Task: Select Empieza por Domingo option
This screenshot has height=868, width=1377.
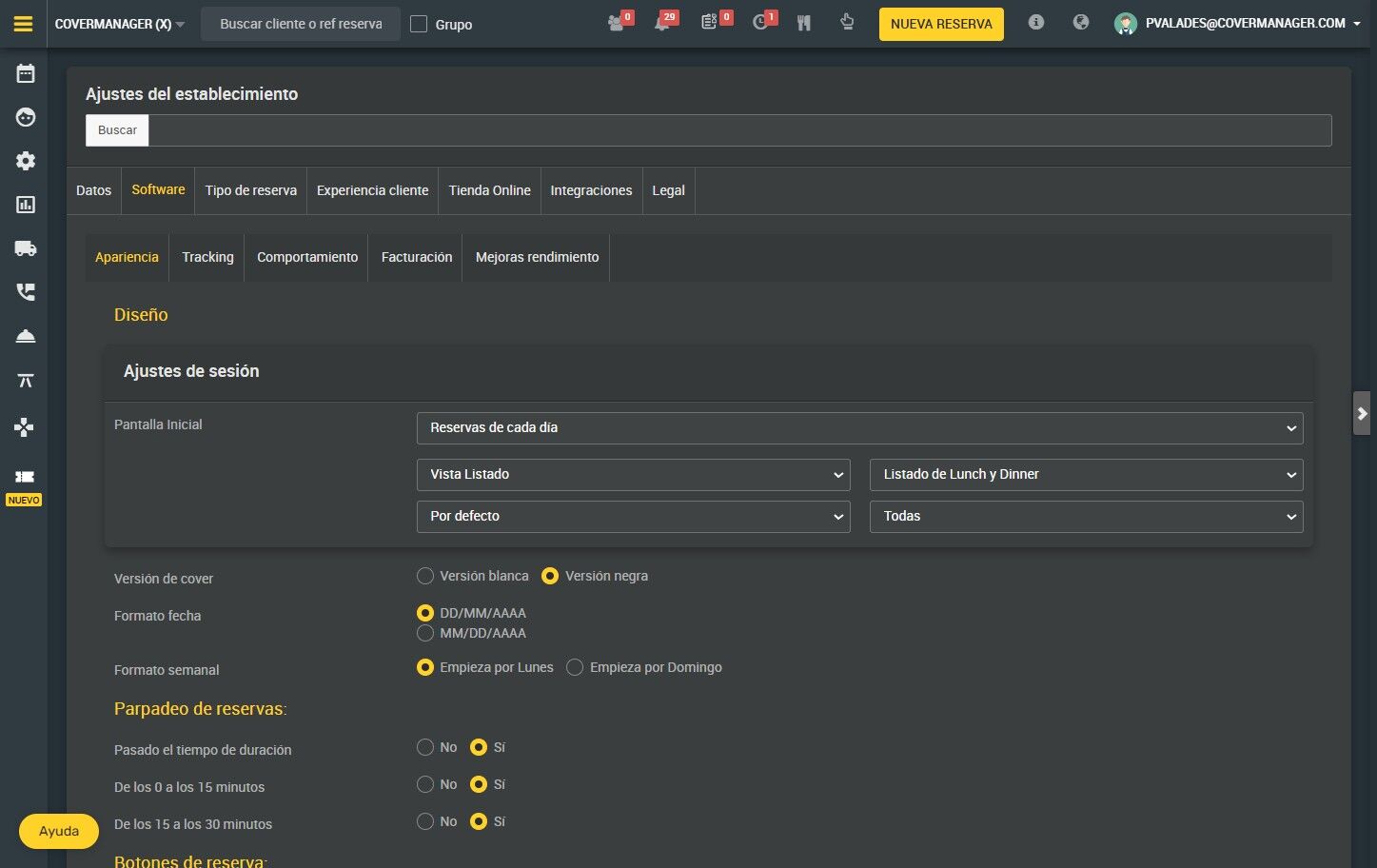Action: (575, 667)
